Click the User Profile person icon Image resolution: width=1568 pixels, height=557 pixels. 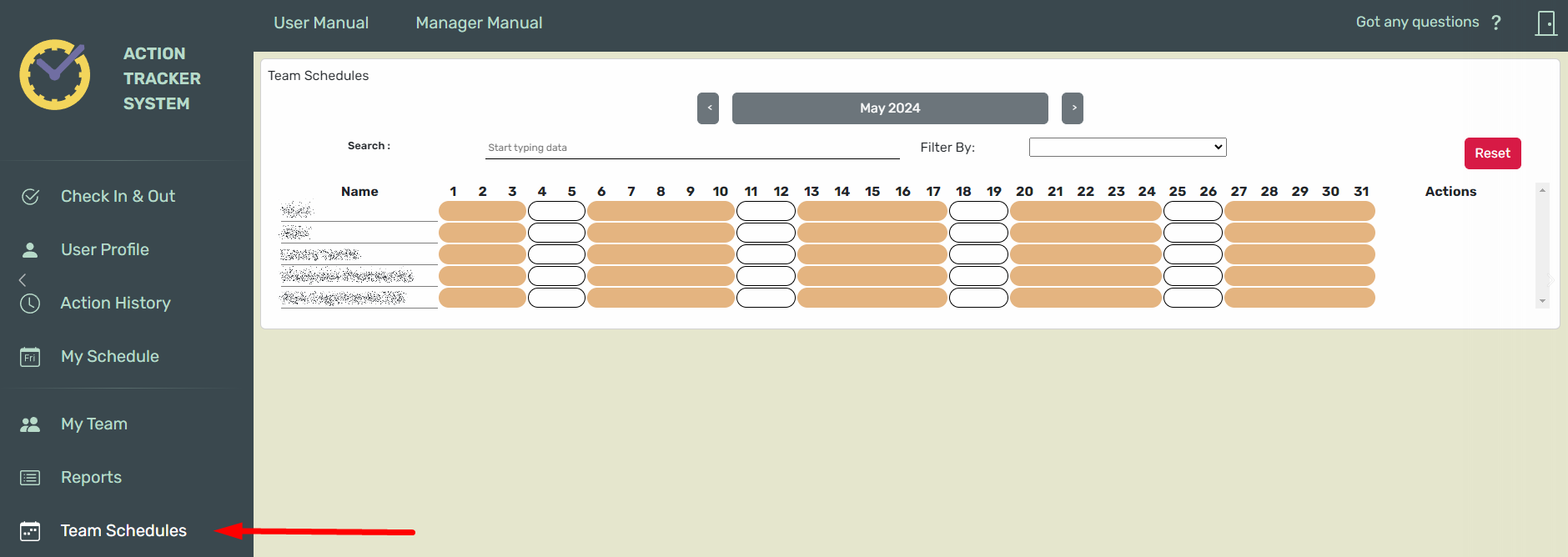pyautogui.click(x=30, y=250)
